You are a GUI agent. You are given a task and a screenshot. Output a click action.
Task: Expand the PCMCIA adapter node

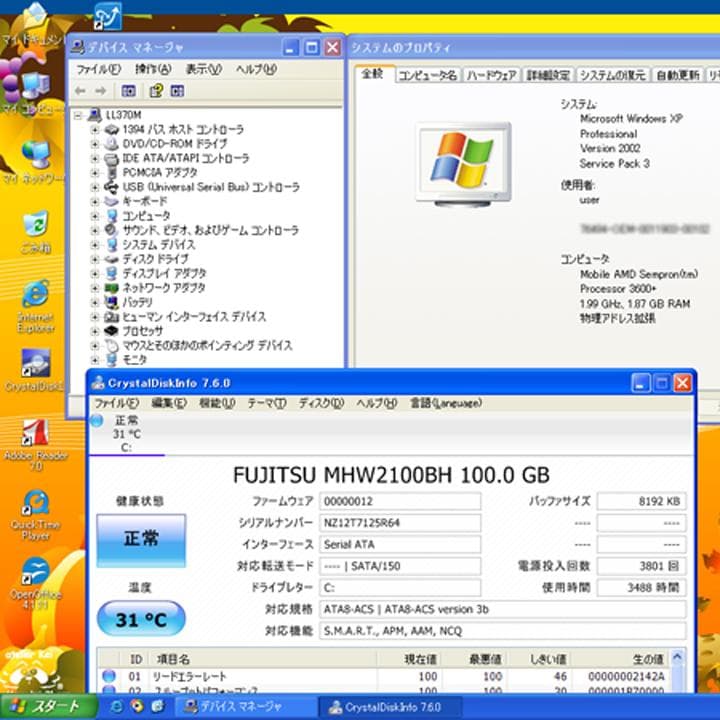point(94,173)
